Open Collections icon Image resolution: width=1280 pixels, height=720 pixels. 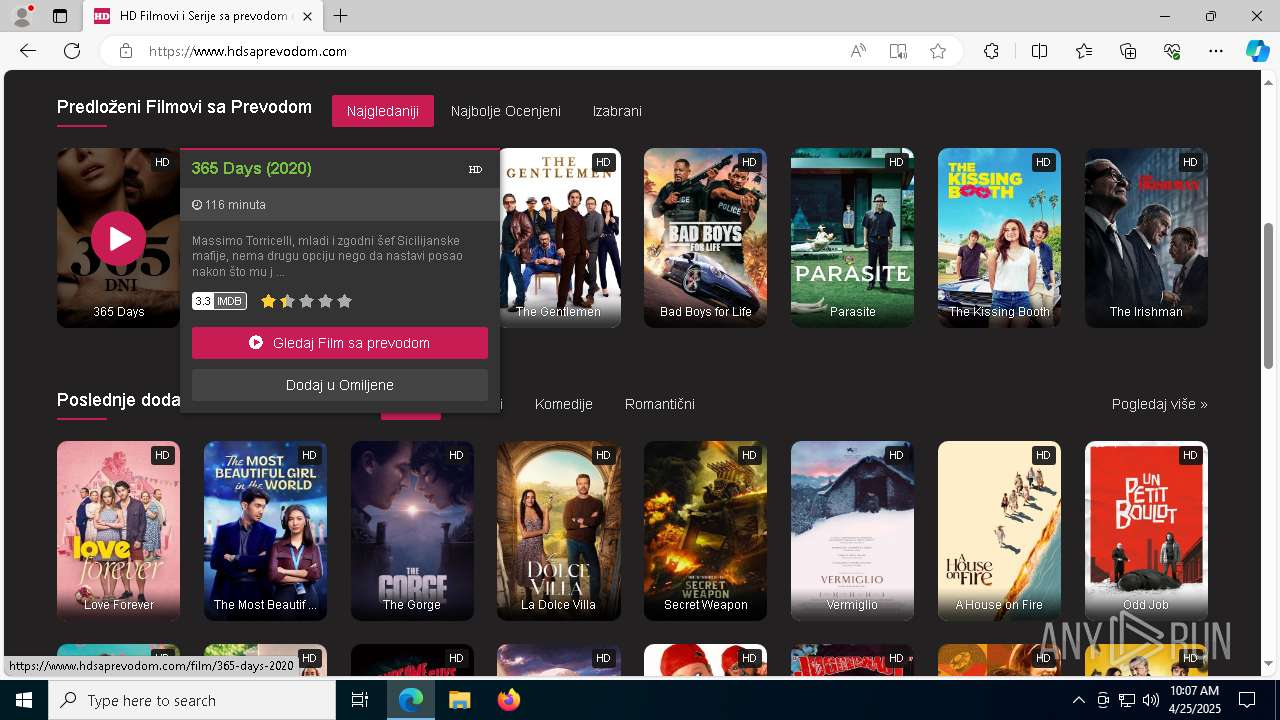pos(1128,51)
